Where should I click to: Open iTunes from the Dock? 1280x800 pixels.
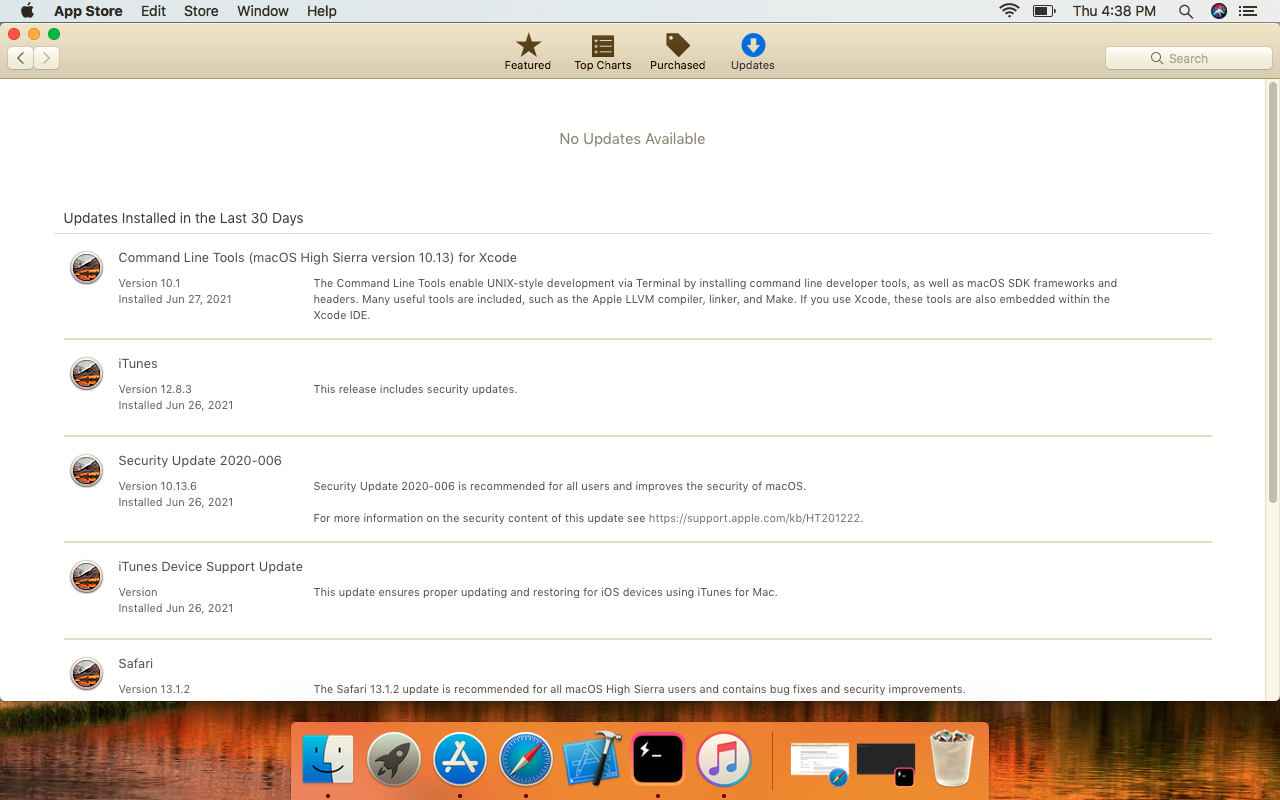pyautogui.click(x=724, y=759)
